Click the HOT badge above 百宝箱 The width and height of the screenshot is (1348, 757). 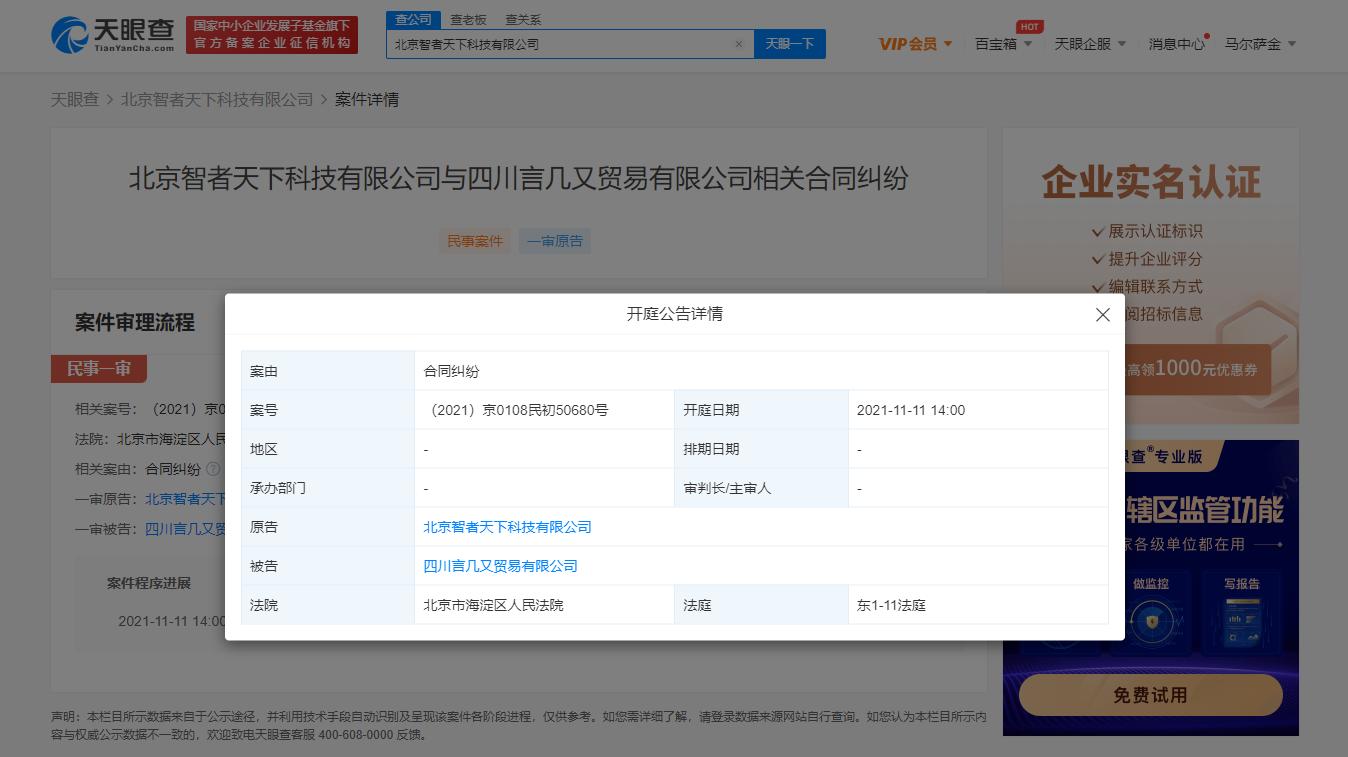1029,27
